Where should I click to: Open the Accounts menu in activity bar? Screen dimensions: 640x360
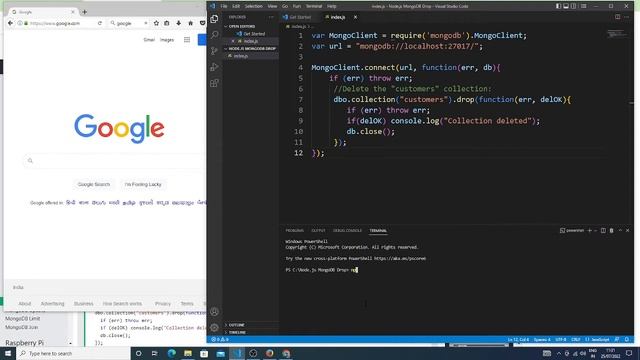pyautogui.click(x=214, y=311)
